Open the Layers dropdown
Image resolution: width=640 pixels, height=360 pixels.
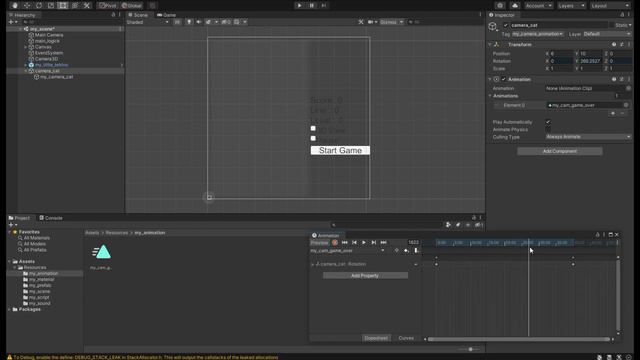pos(571,6)
